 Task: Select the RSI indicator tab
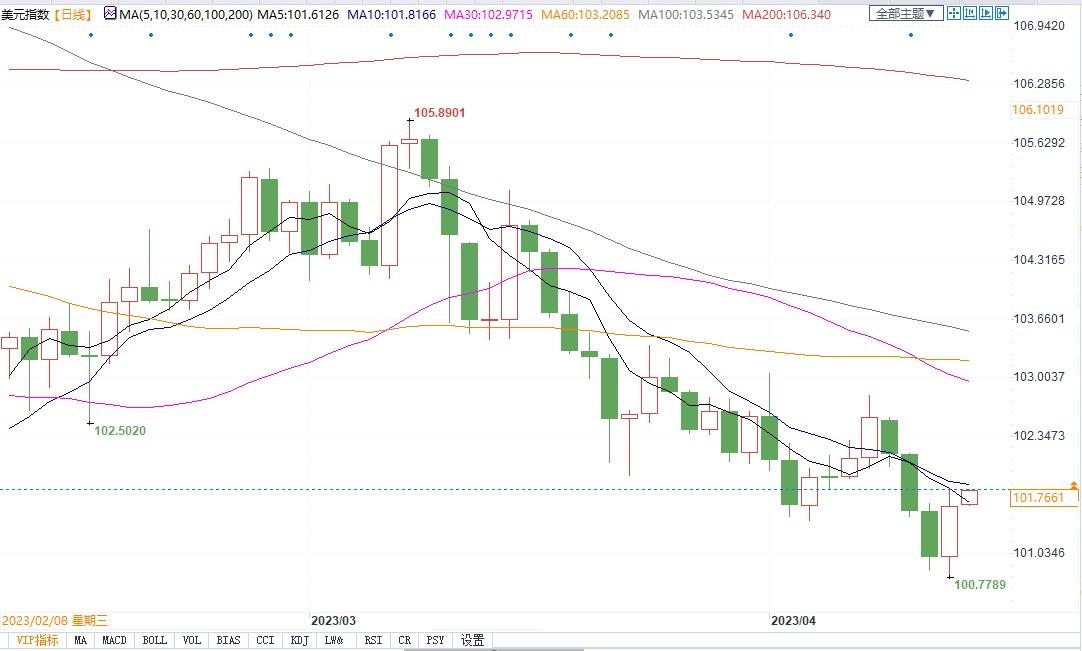373,641
